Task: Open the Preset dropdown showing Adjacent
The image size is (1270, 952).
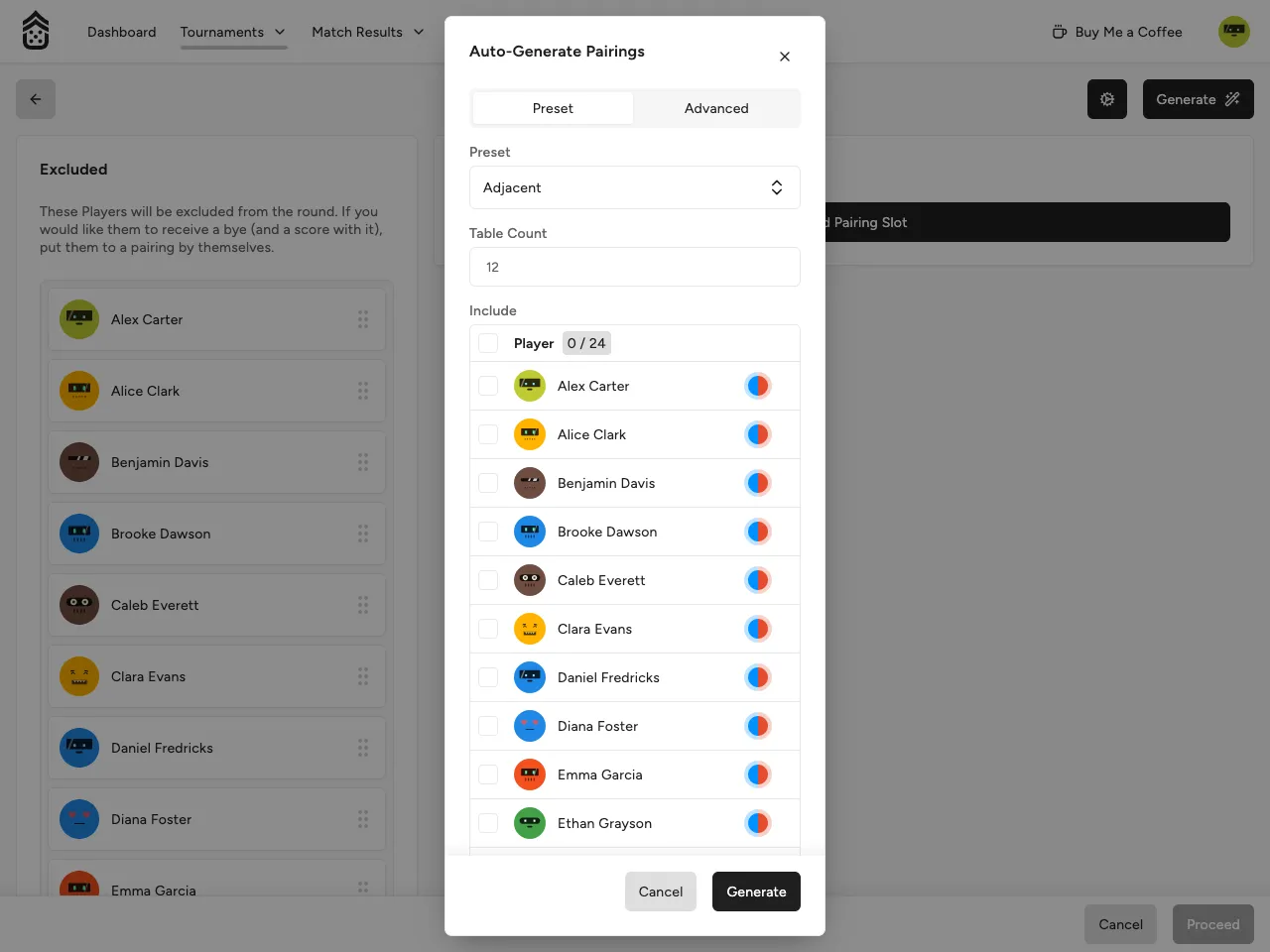Action: click(635, 187)
